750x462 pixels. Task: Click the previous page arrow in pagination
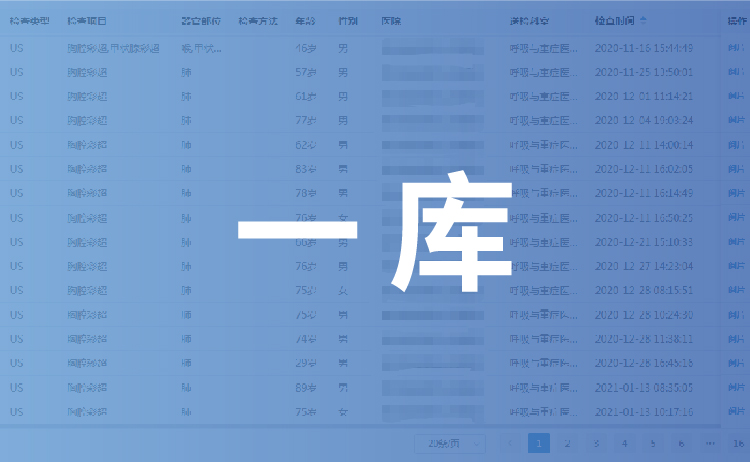pyautogui.click(x=509, y=443)
